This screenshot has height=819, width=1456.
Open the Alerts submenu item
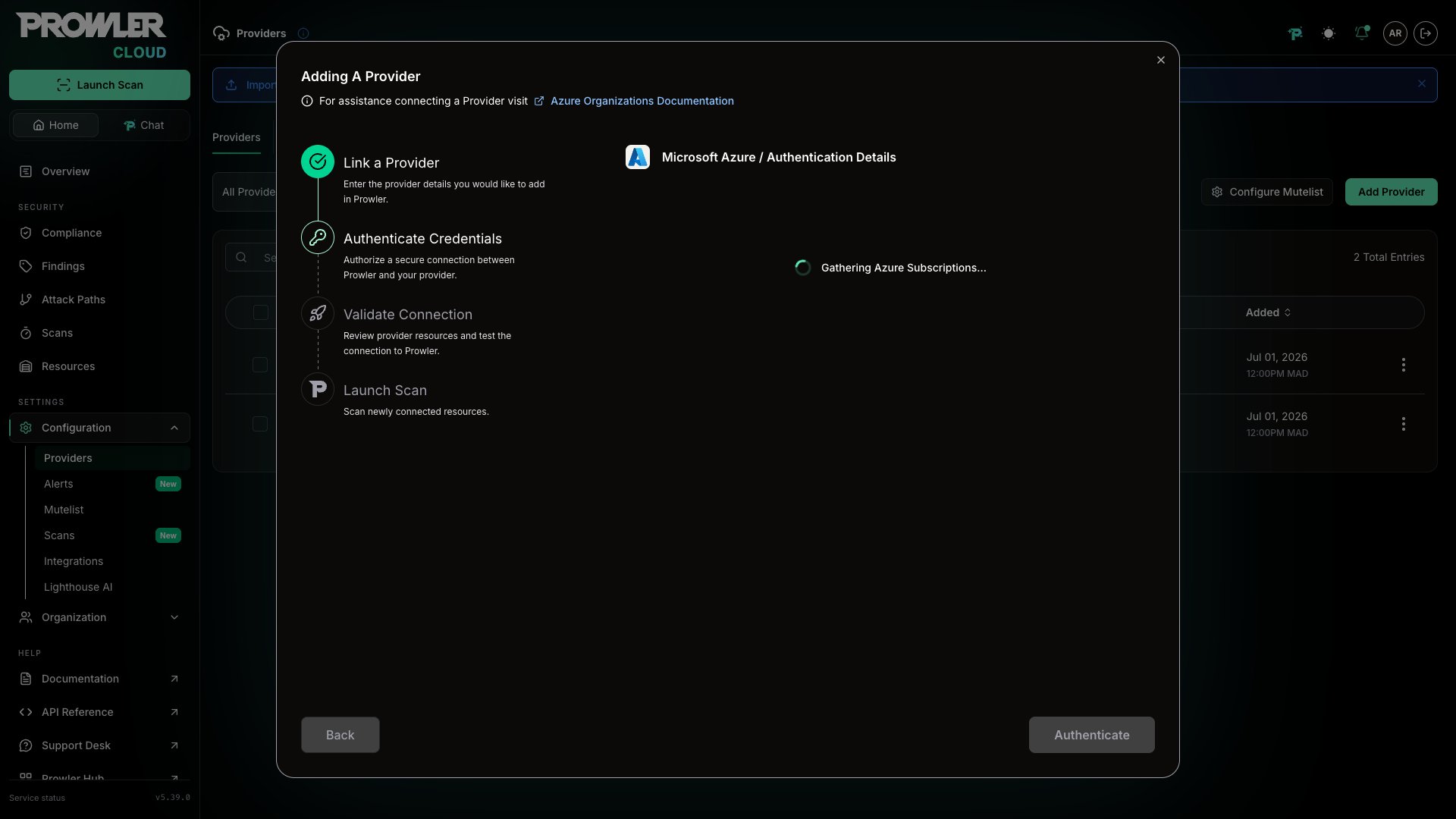click(x=112, y=484)
